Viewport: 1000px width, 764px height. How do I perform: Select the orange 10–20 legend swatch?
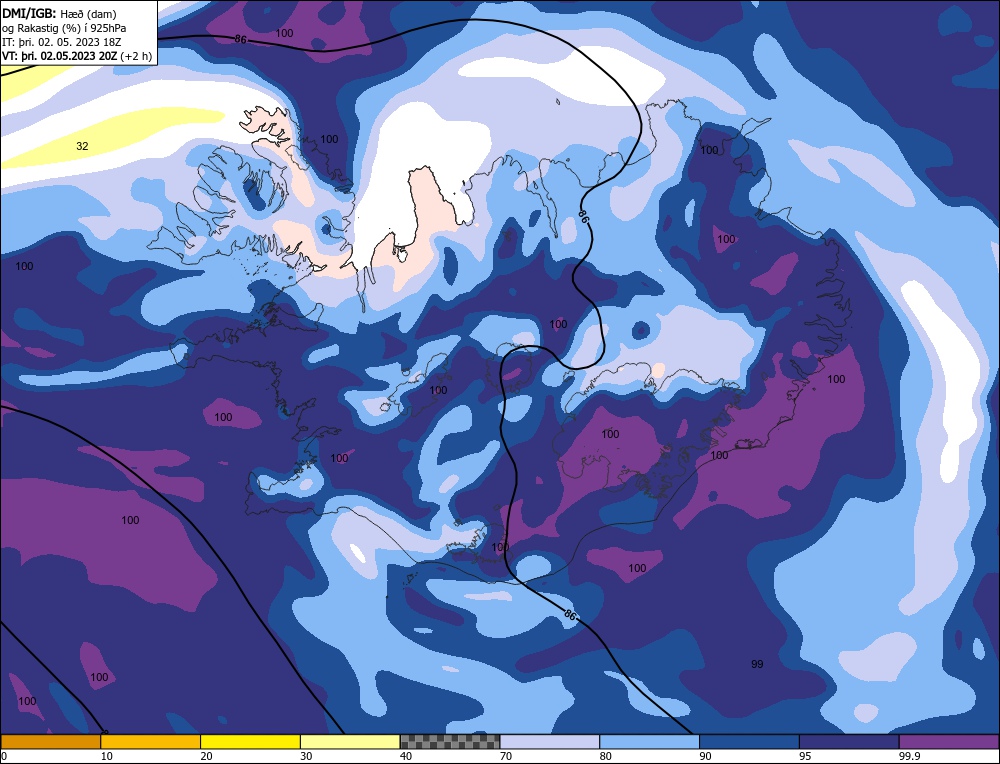[151, 742]
